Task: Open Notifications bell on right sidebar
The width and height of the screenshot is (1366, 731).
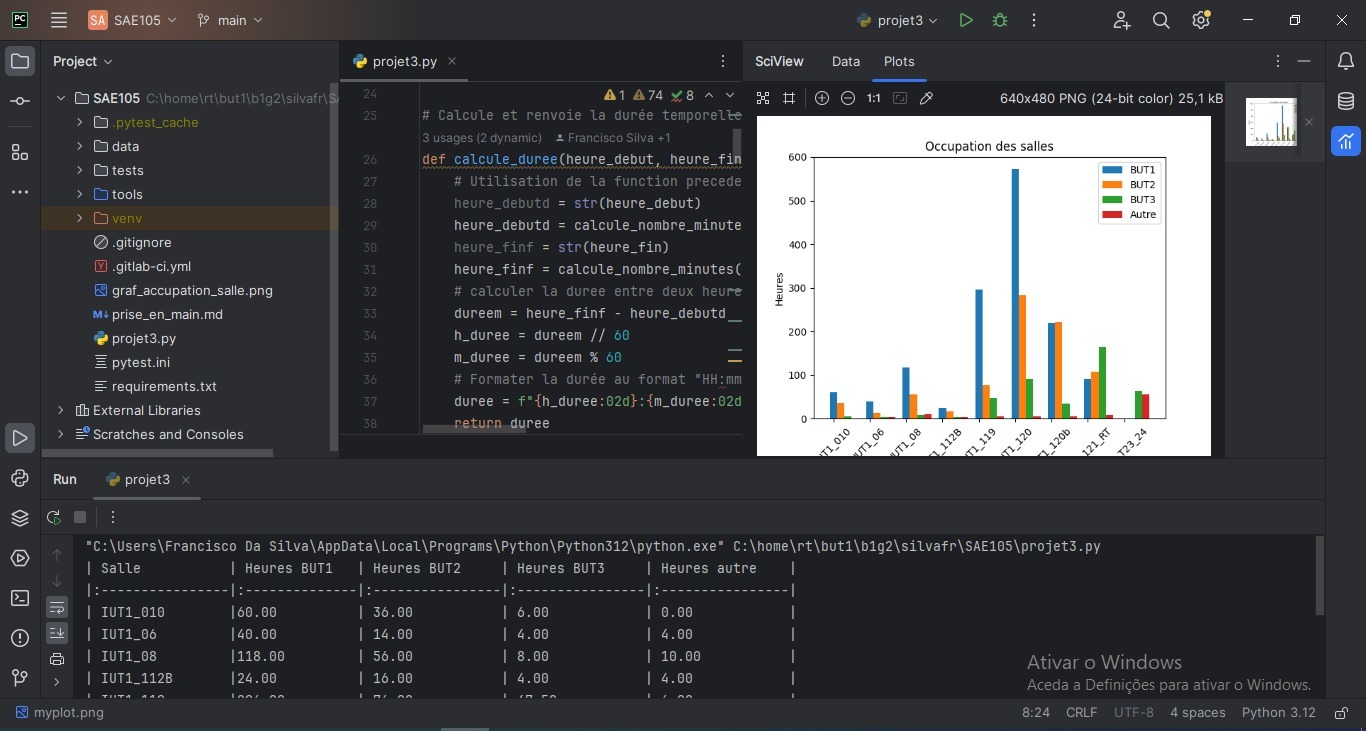Action: [x=1346, y=62]
